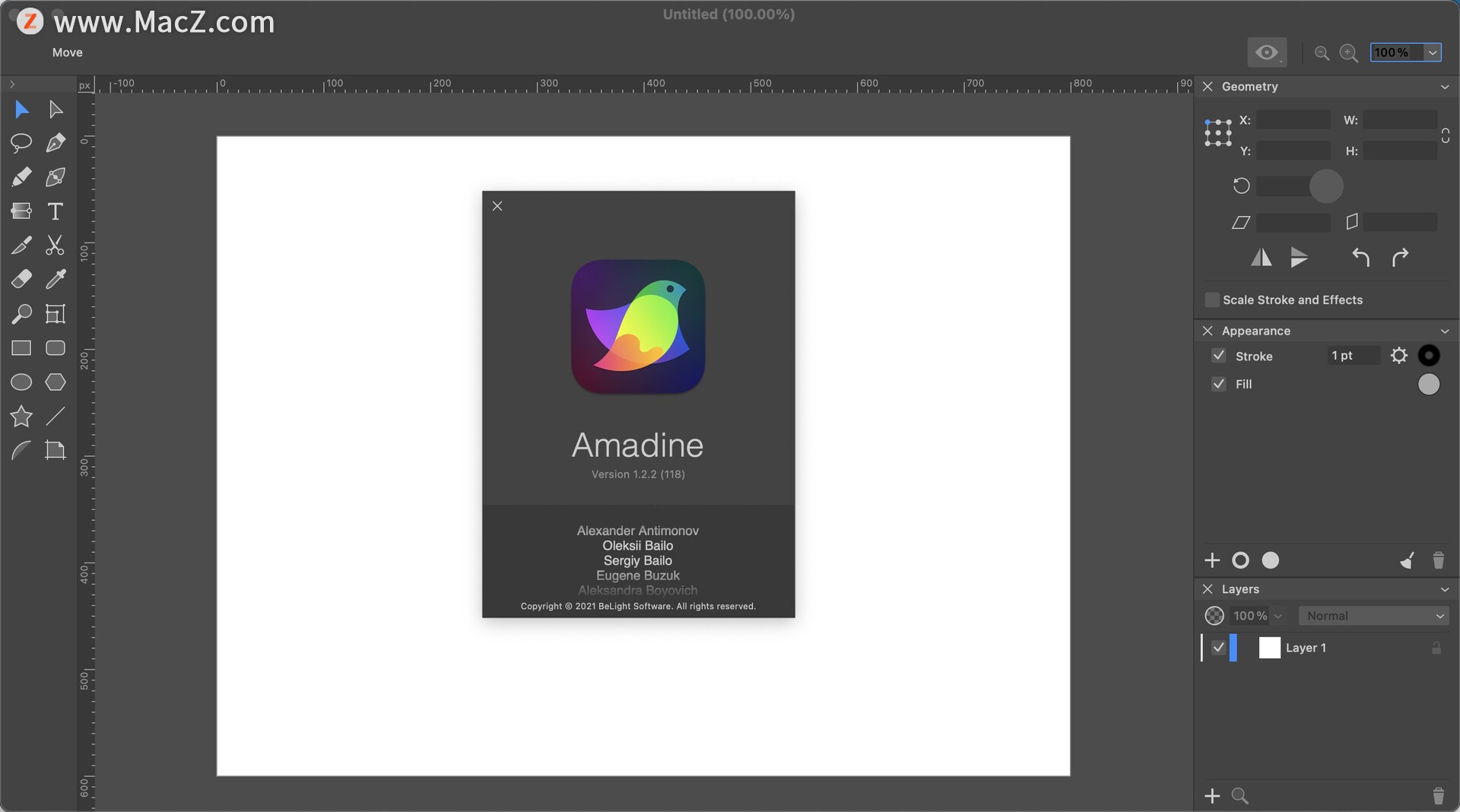Change ruler units via the px label

click(84, 85)
